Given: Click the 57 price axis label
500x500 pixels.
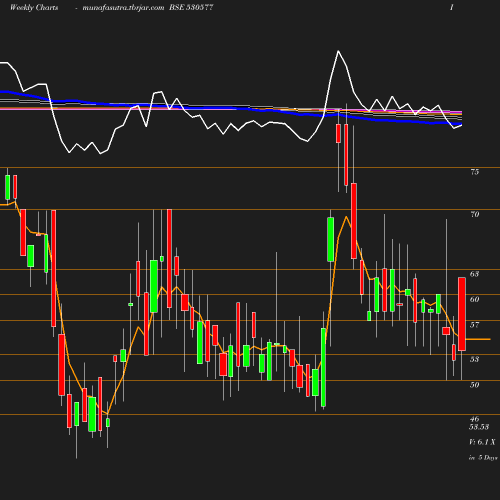Looking at the screenshot, I should [x=474, y=325].
